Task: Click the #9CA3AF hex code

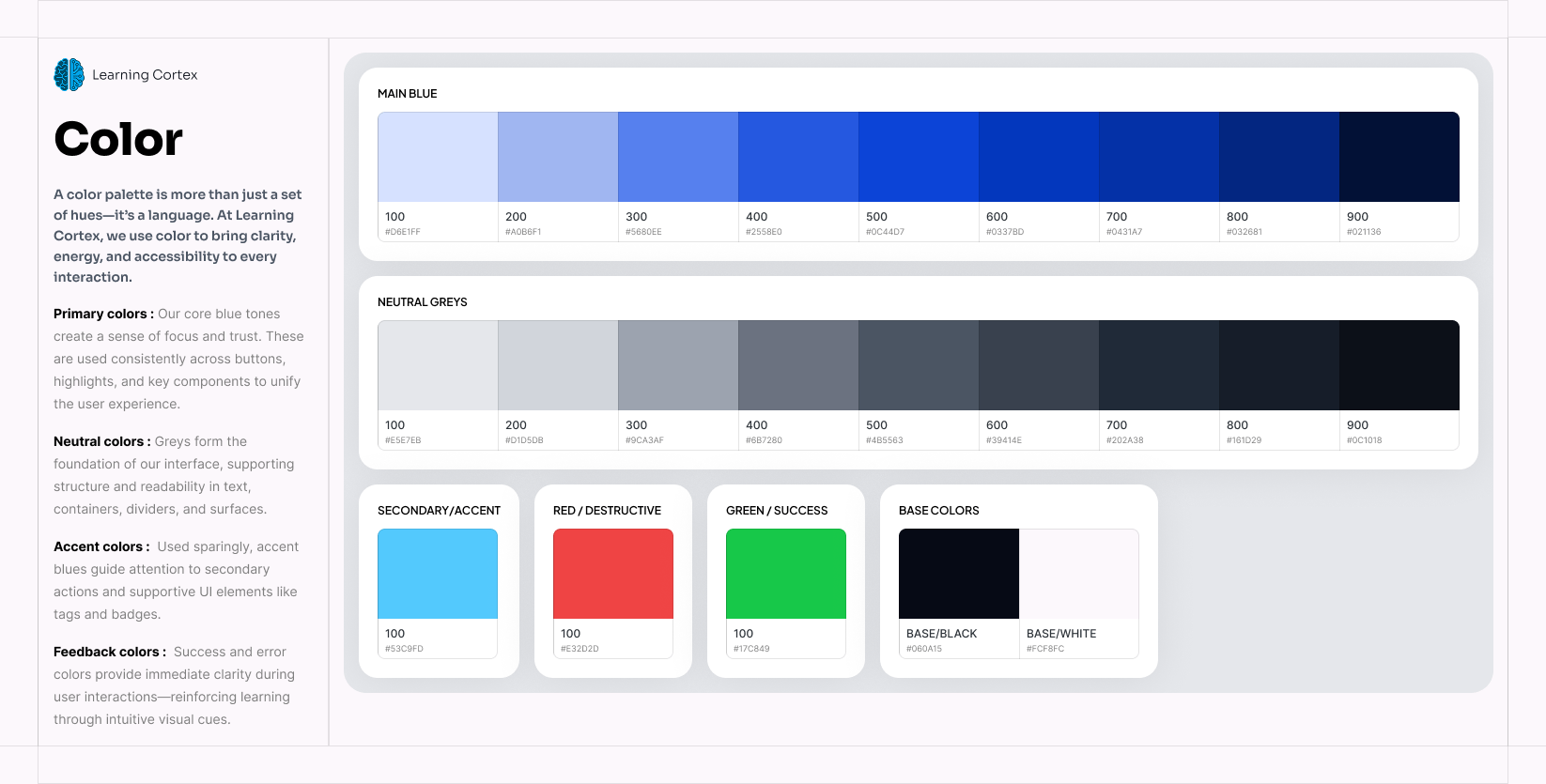Action: coord(644,440)
